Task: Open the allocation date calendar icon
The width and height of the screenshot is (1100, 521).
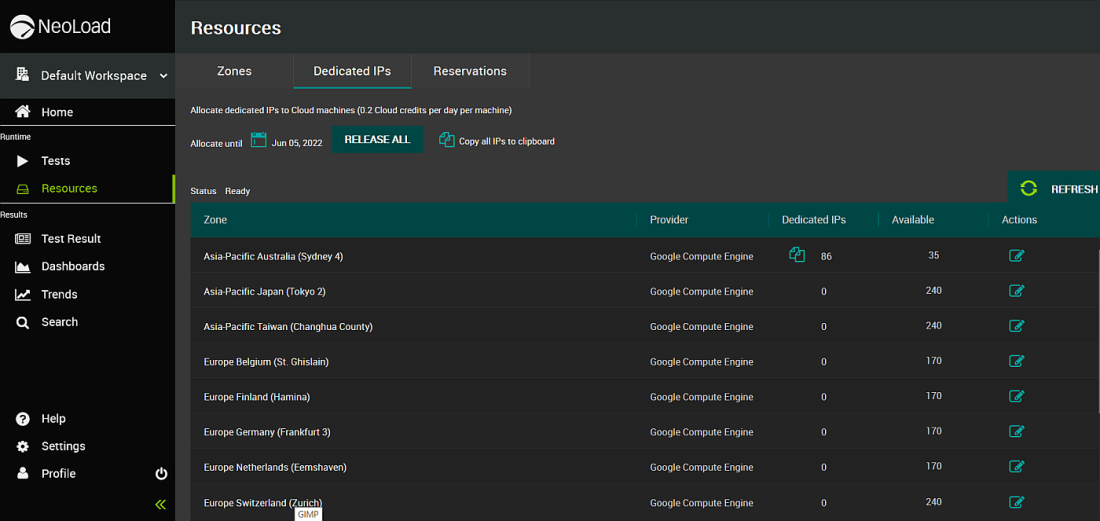Action: [x=259, y=141]
